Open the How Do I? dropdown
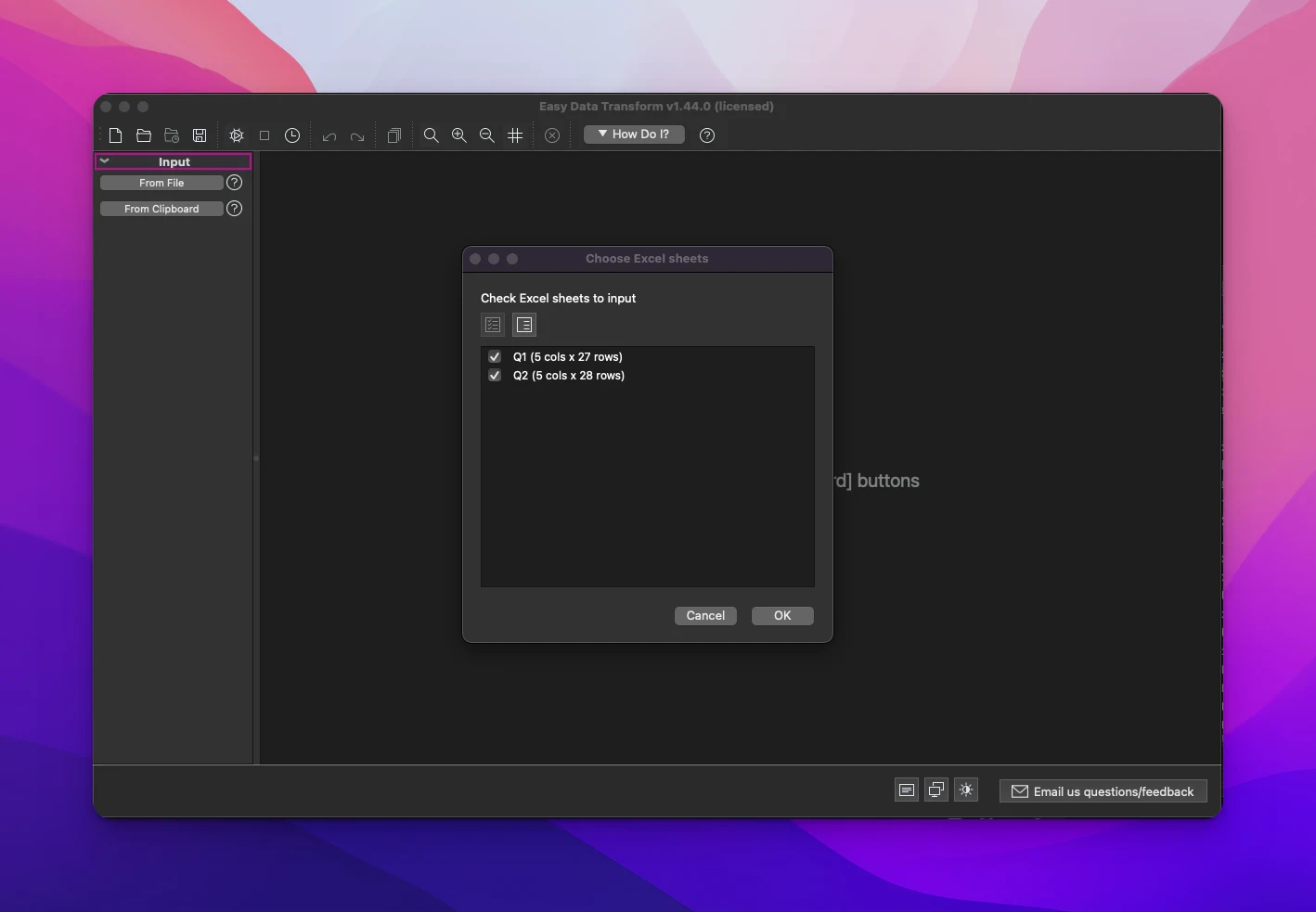The height and width of the screenshot is (912, 1316). pyautogui.click(x=634, y=135)
